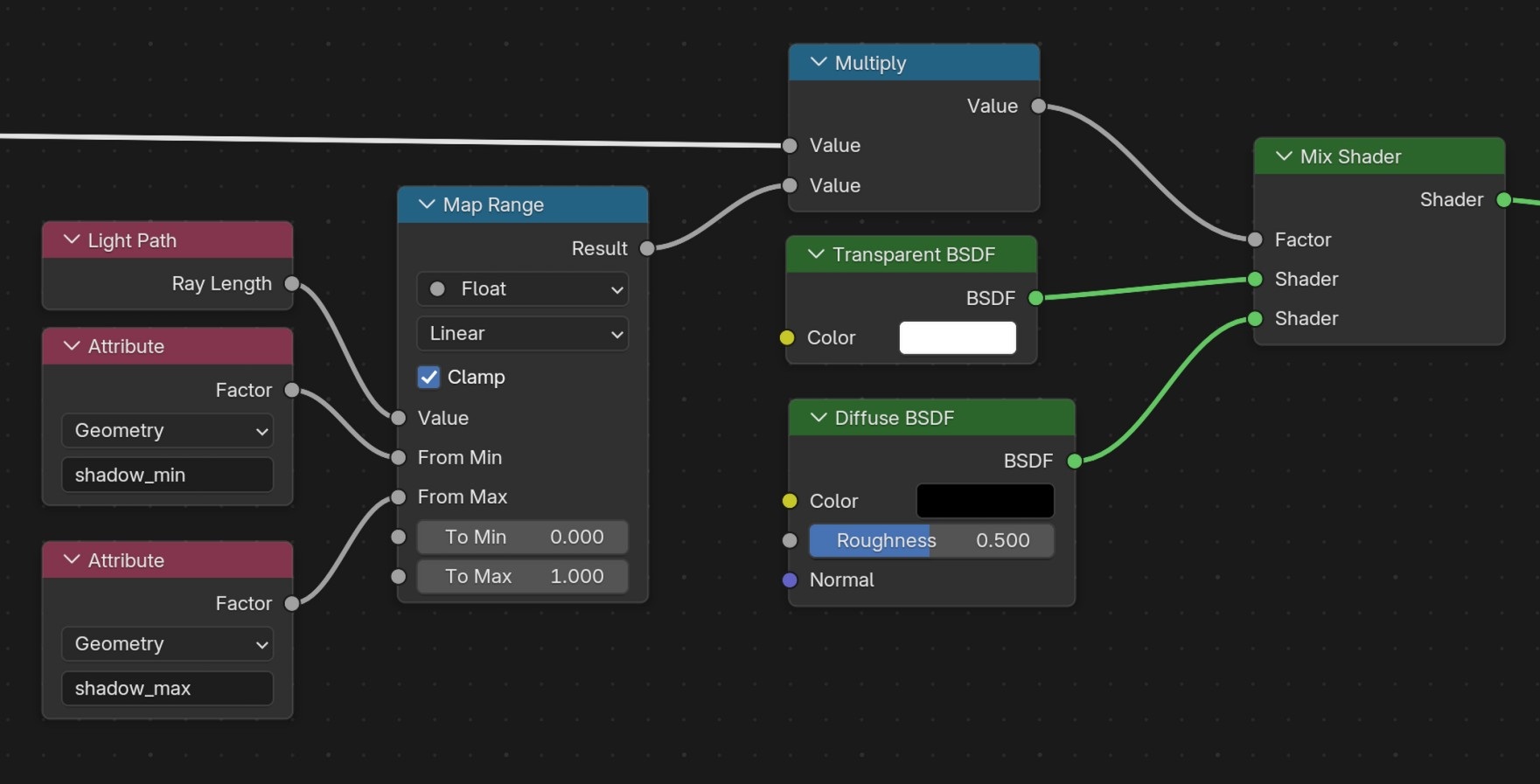
Task: Open the Float data type dropdown
Action: (522, 288)
